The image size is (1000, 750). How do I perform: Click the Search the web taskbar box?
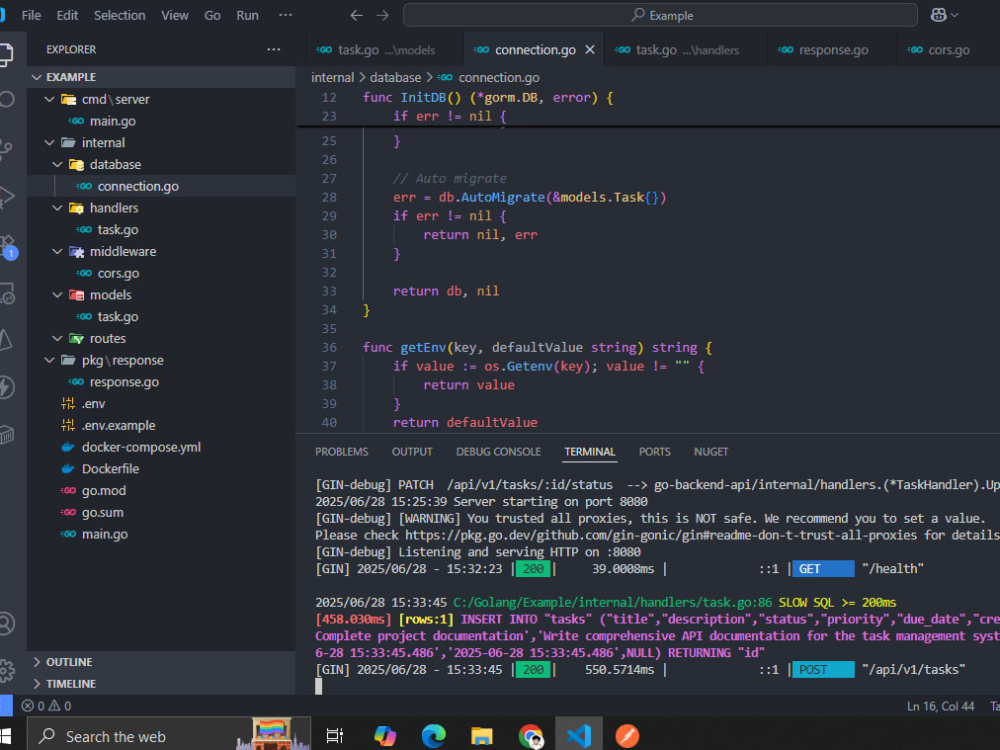click(169, 735)
